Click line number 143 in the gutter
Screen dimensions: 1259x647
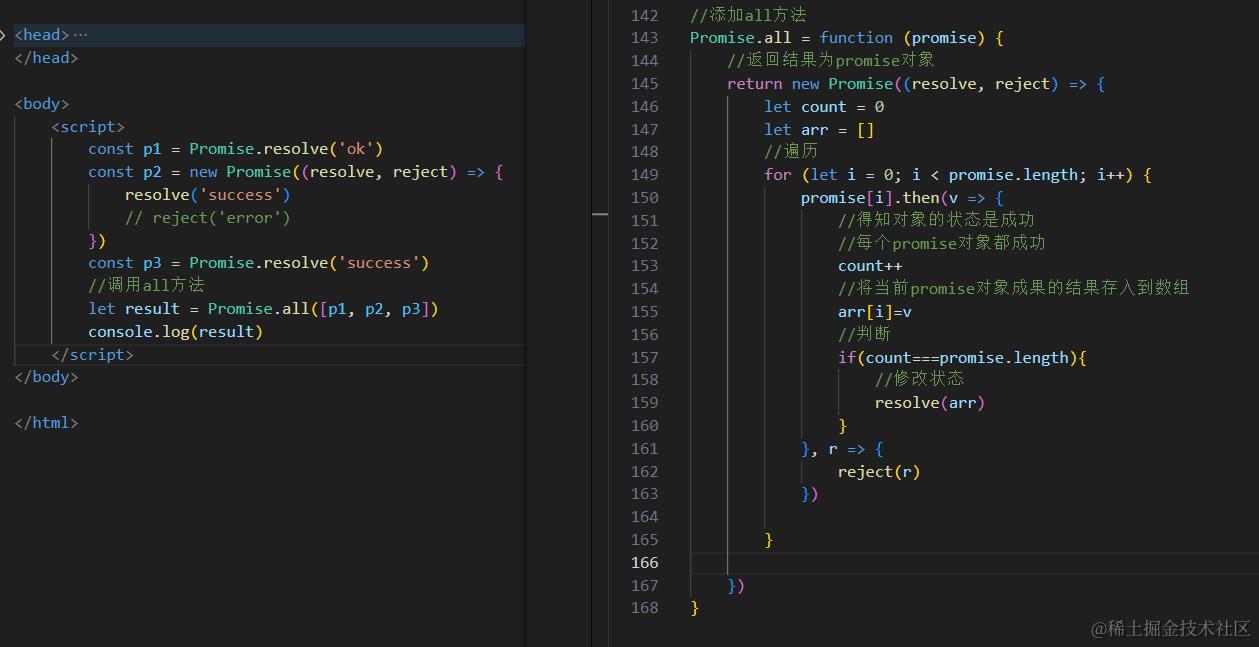645,38
